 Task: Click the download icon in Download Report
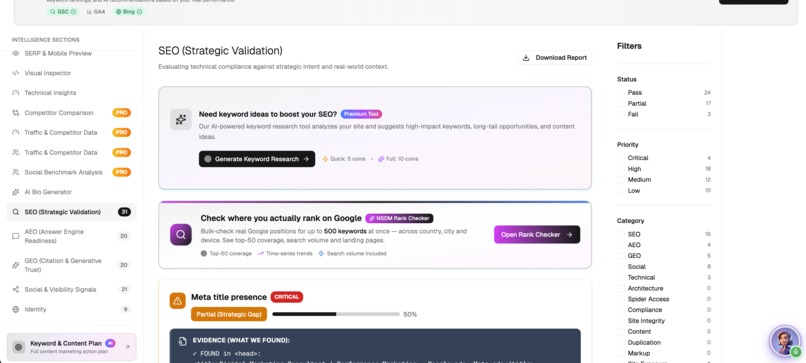[x=526, y=58]
